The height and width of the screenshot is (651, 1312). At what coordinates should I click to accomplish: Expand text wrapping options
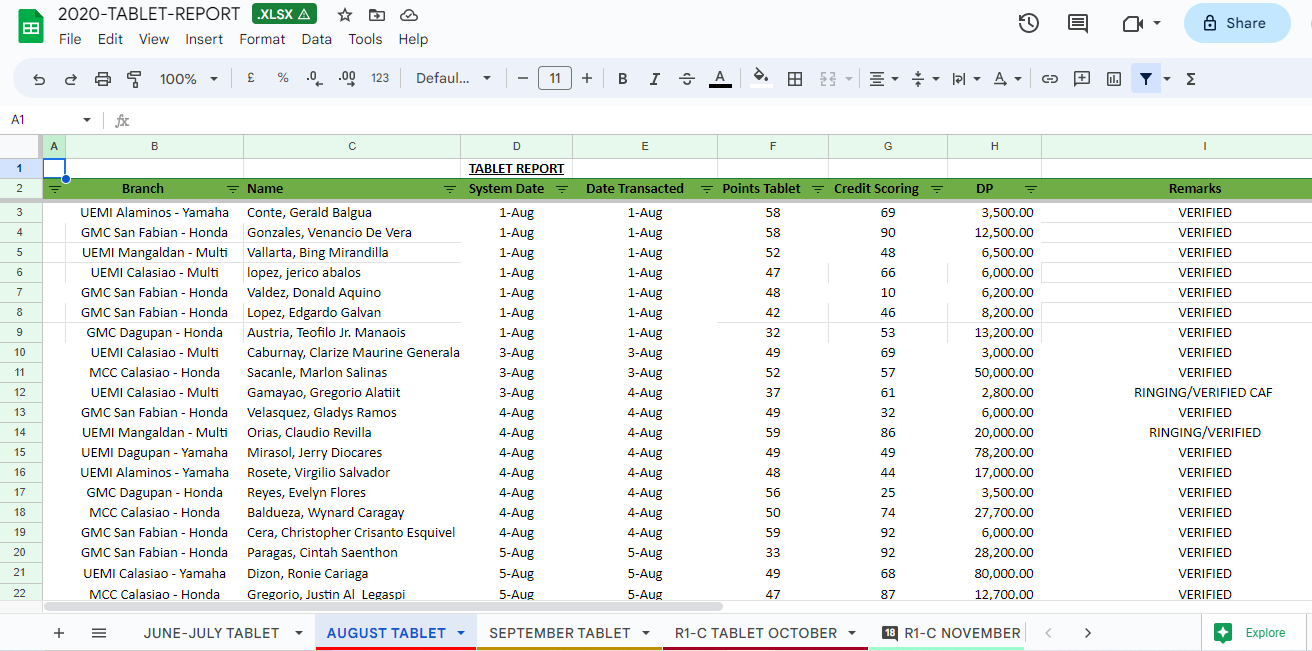tap(966, 79)
